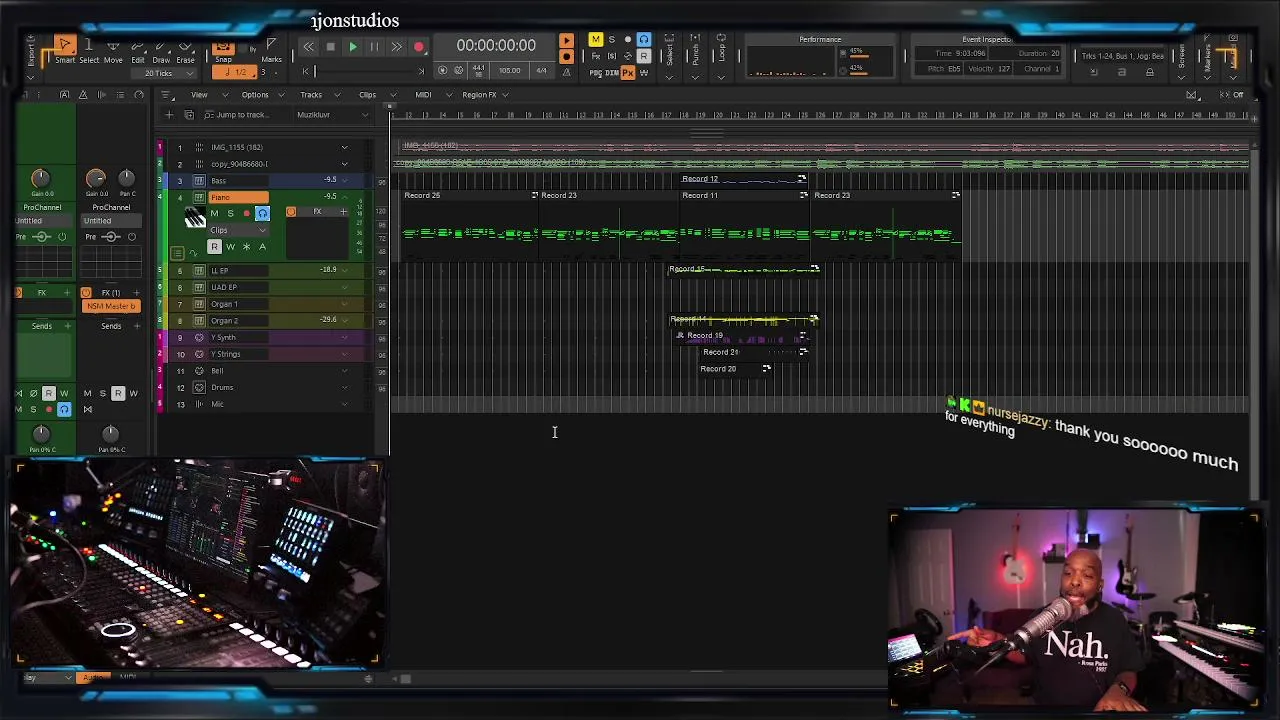
Task: Expand the Y Synth track
Action: pos(345,338)
